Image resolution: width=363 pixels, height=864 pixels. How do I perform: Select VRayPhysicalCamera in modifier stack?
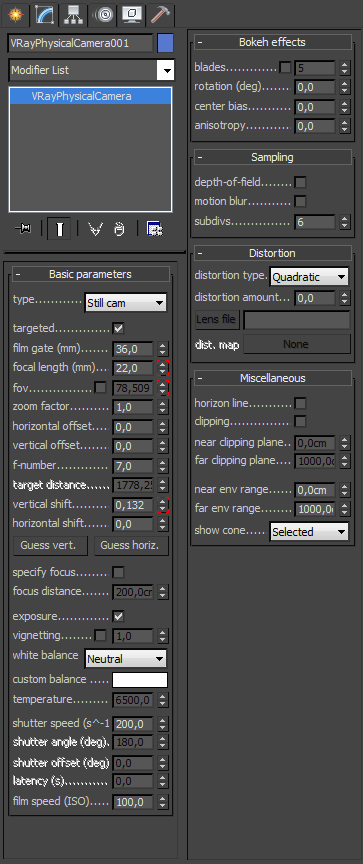point(91,96)
